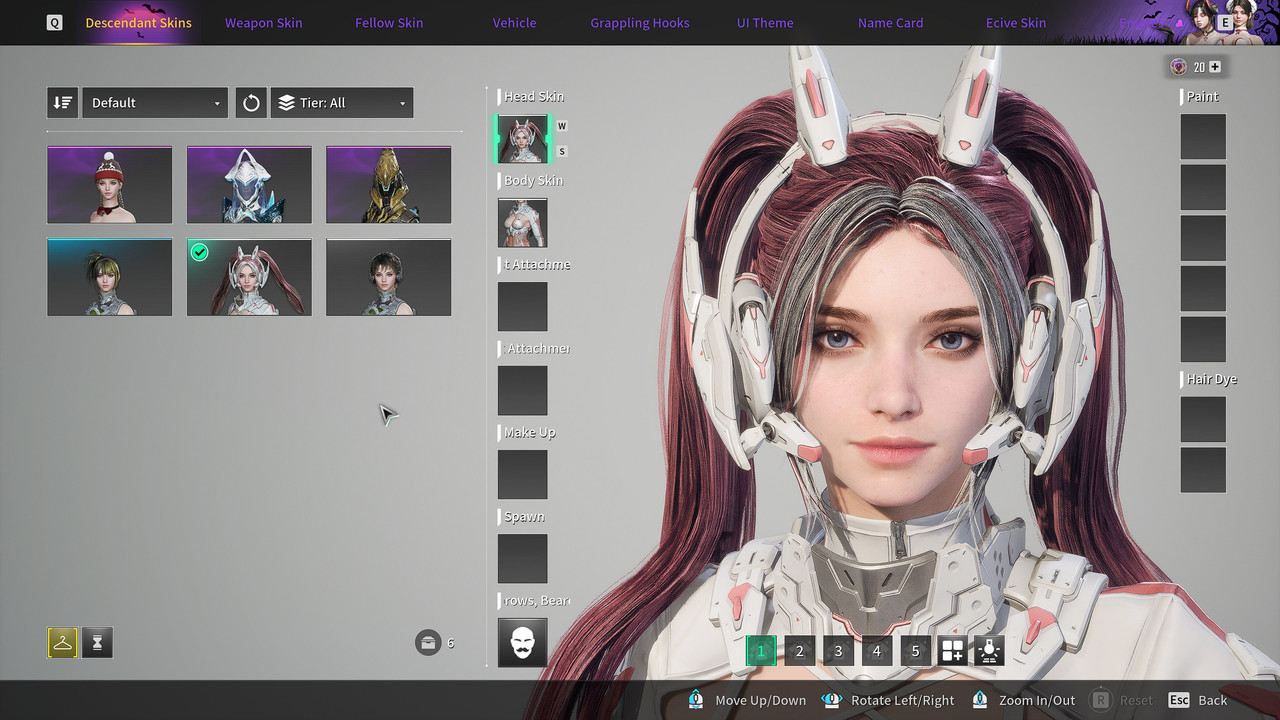Select the second Hair Dye slot
Screen dimensions: 1280x720
click(1203, 470)
